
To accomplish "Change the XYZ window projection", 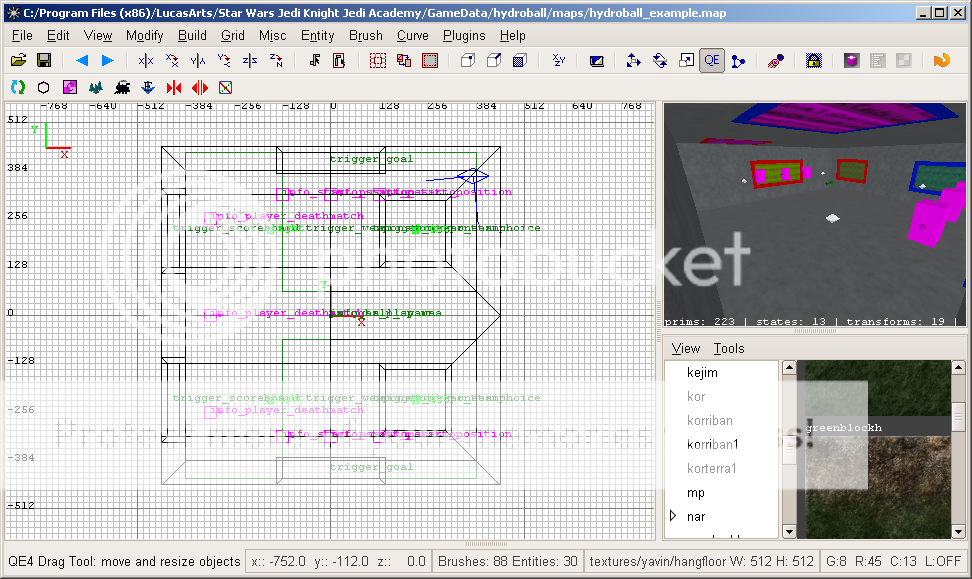I will tap(558, 60).
